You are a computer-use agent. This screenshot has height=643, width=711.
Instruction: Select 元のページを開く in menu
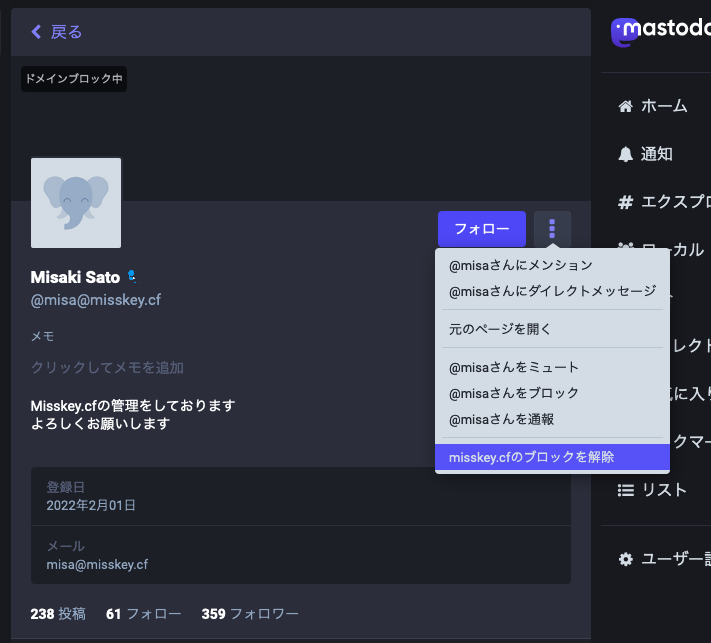click(500, 328)
